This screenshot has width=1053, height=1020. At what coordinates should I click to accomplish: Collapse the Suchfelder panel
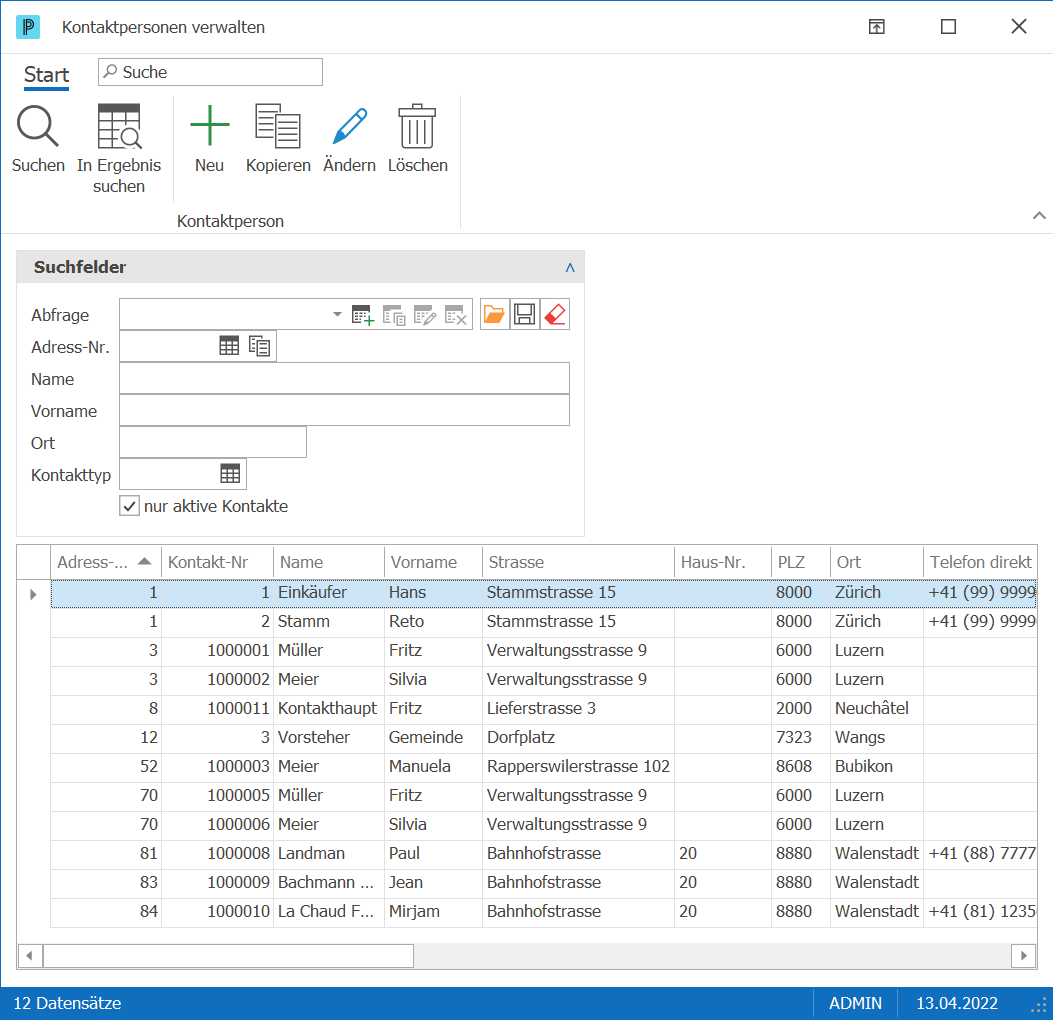(x=570, y=267)
